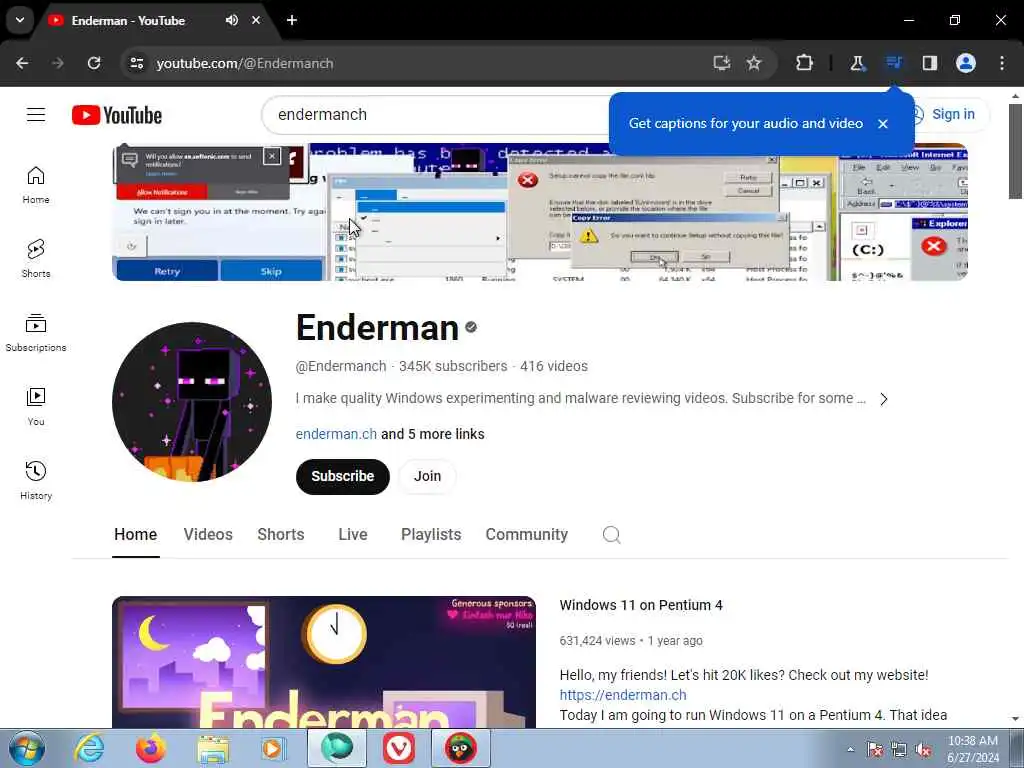
Task: Go to Home in the YouTube sidebar
Action: point(36,185)
